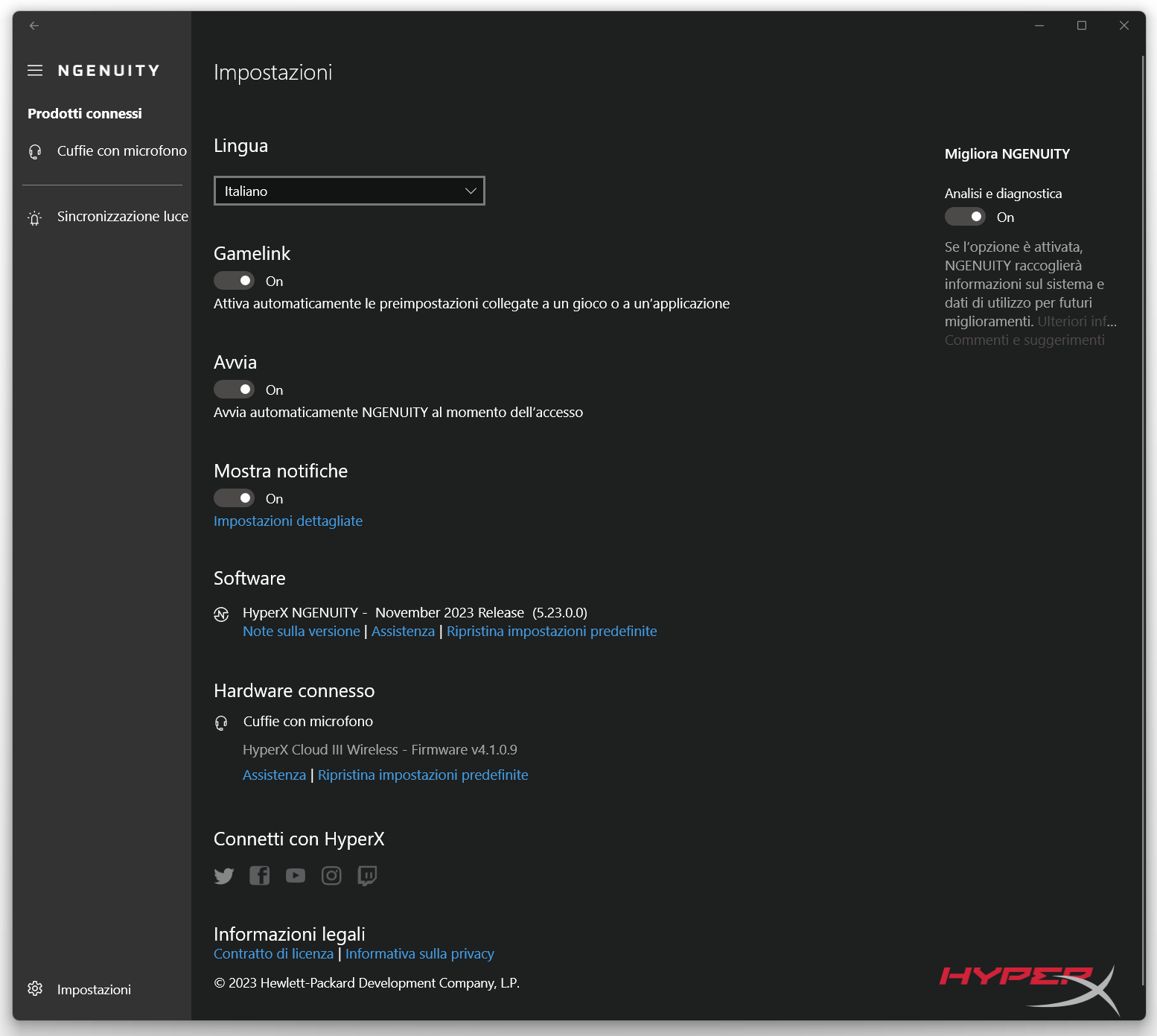Open Impostazioni dettagliate link
Image resolution: width=1157 pixels, height=1036 pixels.
(288, 521)
